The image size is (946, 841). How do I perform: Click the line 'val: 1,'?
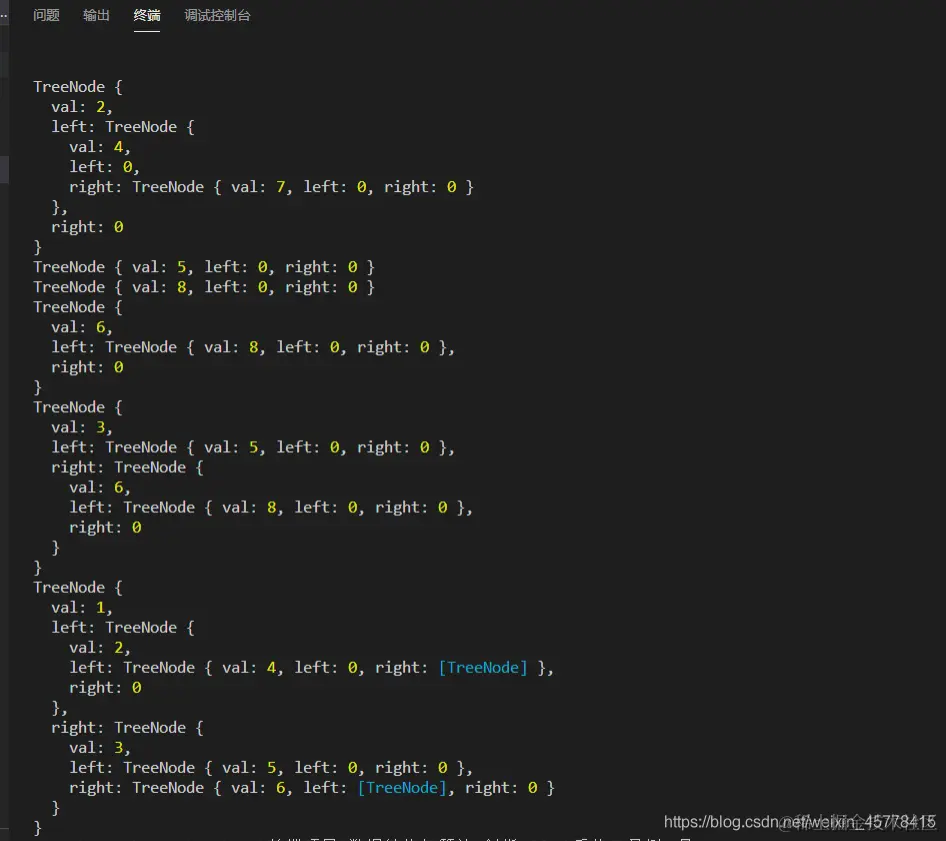point(81,608)
